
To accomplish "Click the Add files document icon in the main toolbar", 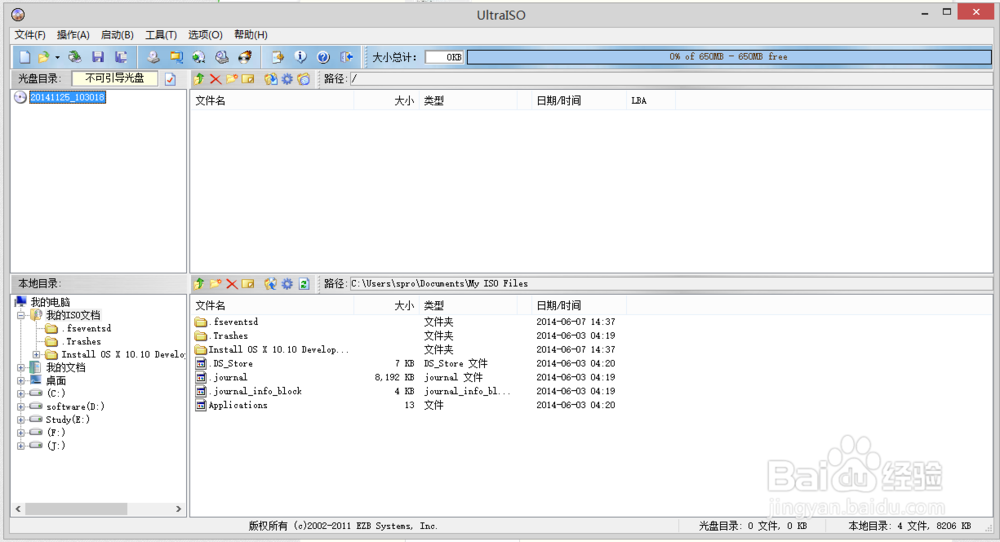I will (277, 57).
